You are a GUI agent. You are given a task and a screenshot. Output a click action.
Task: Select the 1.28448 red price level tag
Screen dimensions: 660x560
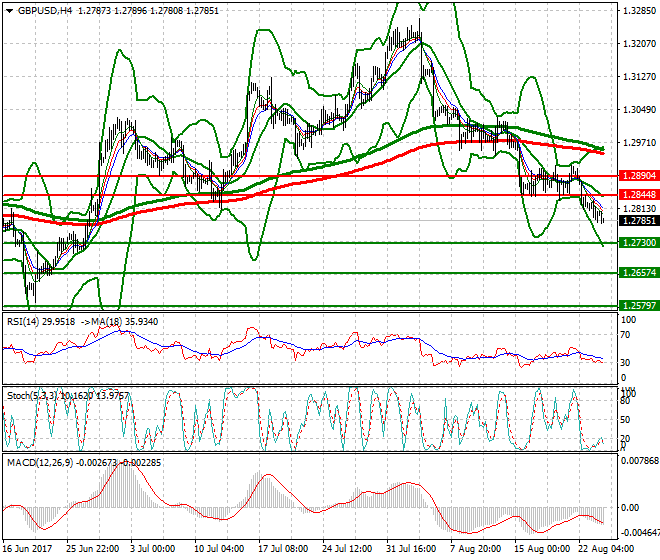[x=637, y=194]
